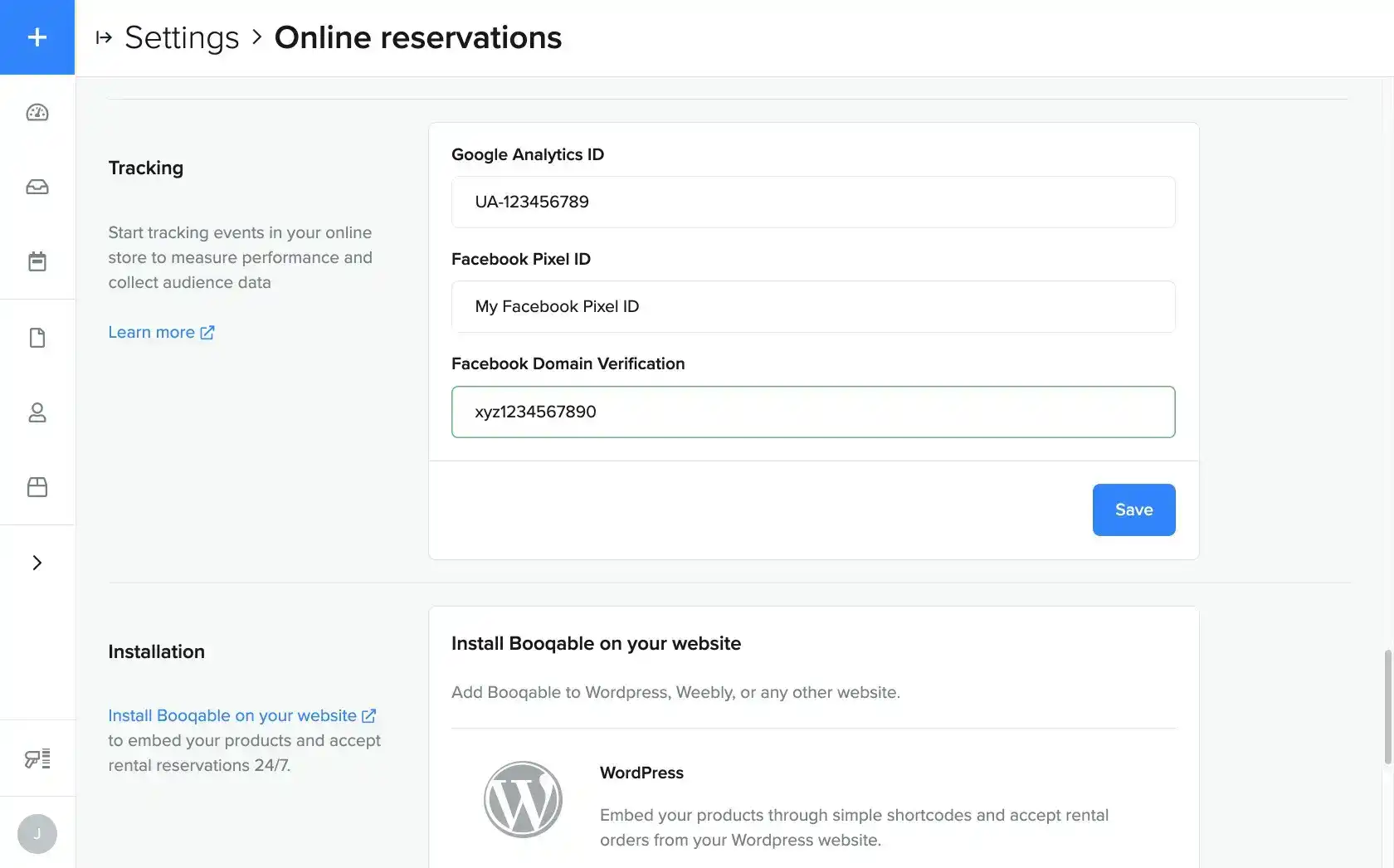Navigate to Settings via the breadcrumb

[x=182, y=37]
